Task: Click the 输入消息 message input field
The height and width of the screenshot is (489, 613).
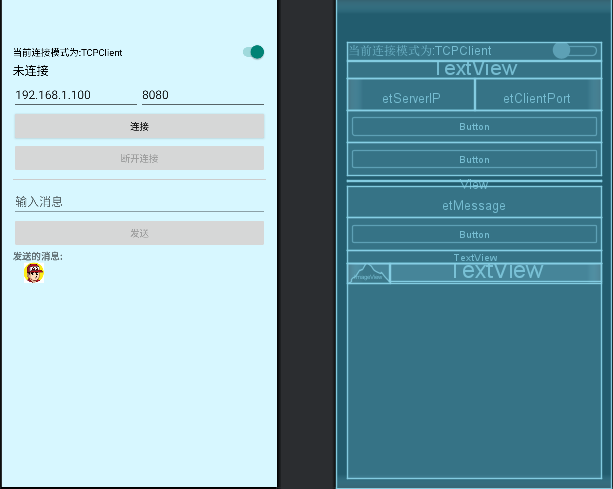Action: pos(139,202)
